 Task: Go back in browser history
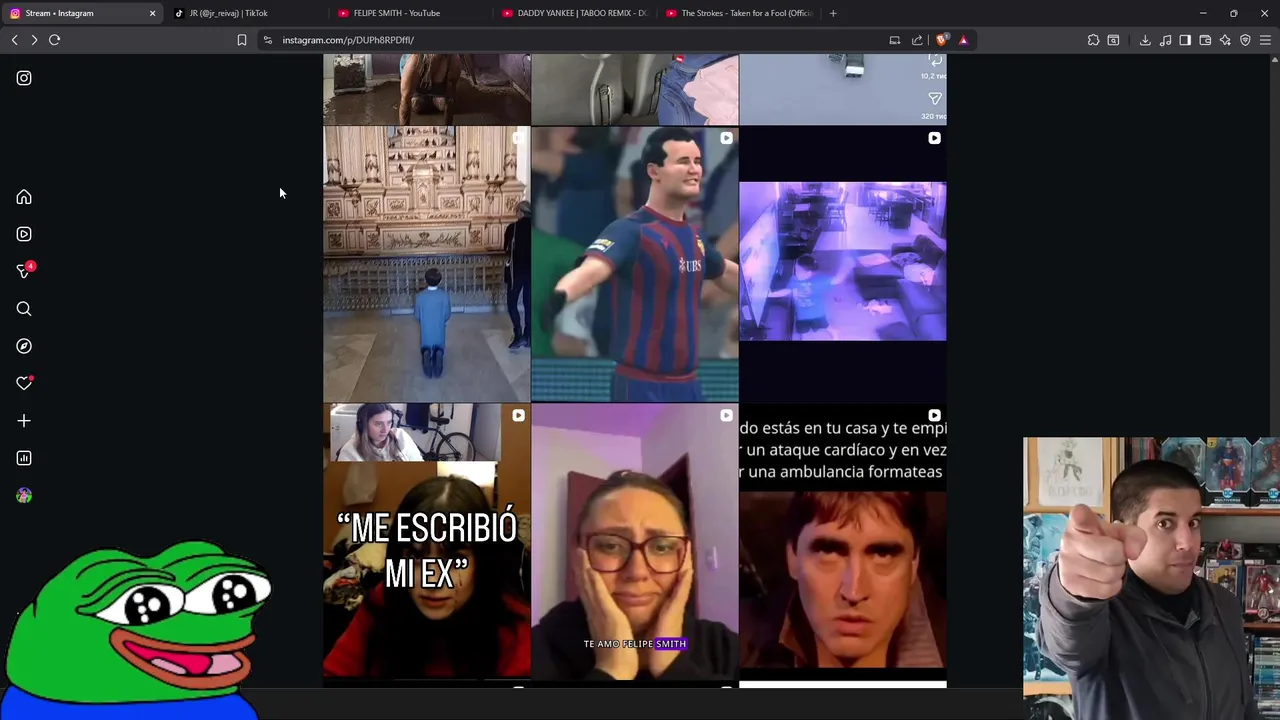14,40
